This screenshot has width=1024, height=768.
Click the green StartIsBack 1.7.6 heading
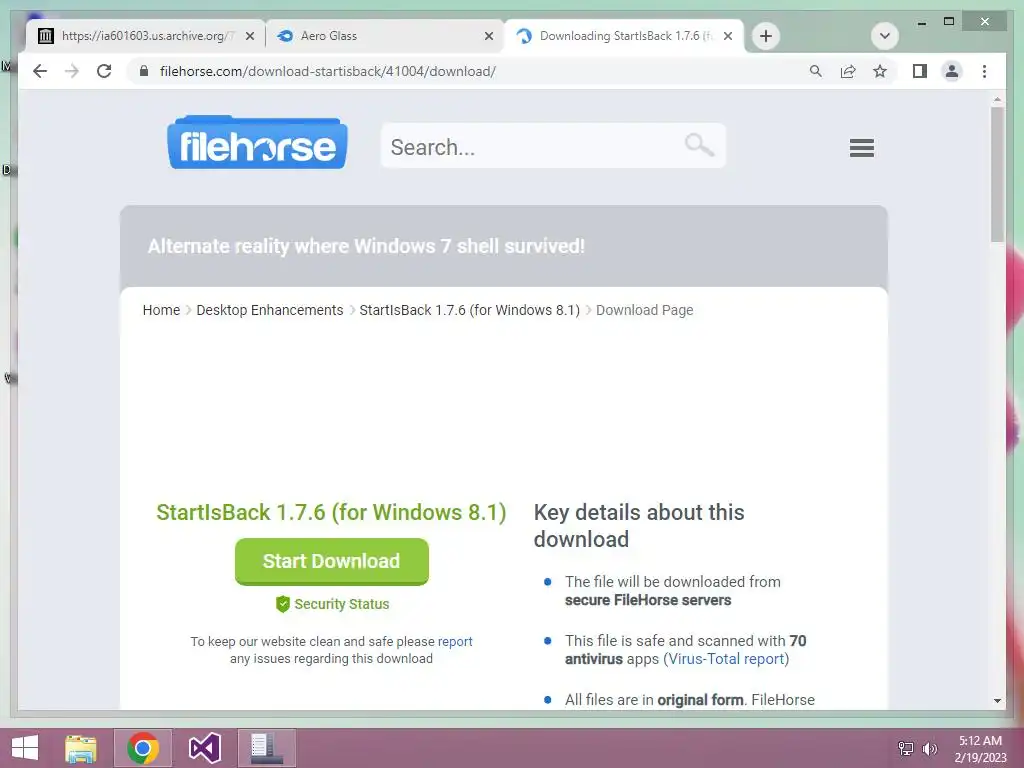pos(331,513)
